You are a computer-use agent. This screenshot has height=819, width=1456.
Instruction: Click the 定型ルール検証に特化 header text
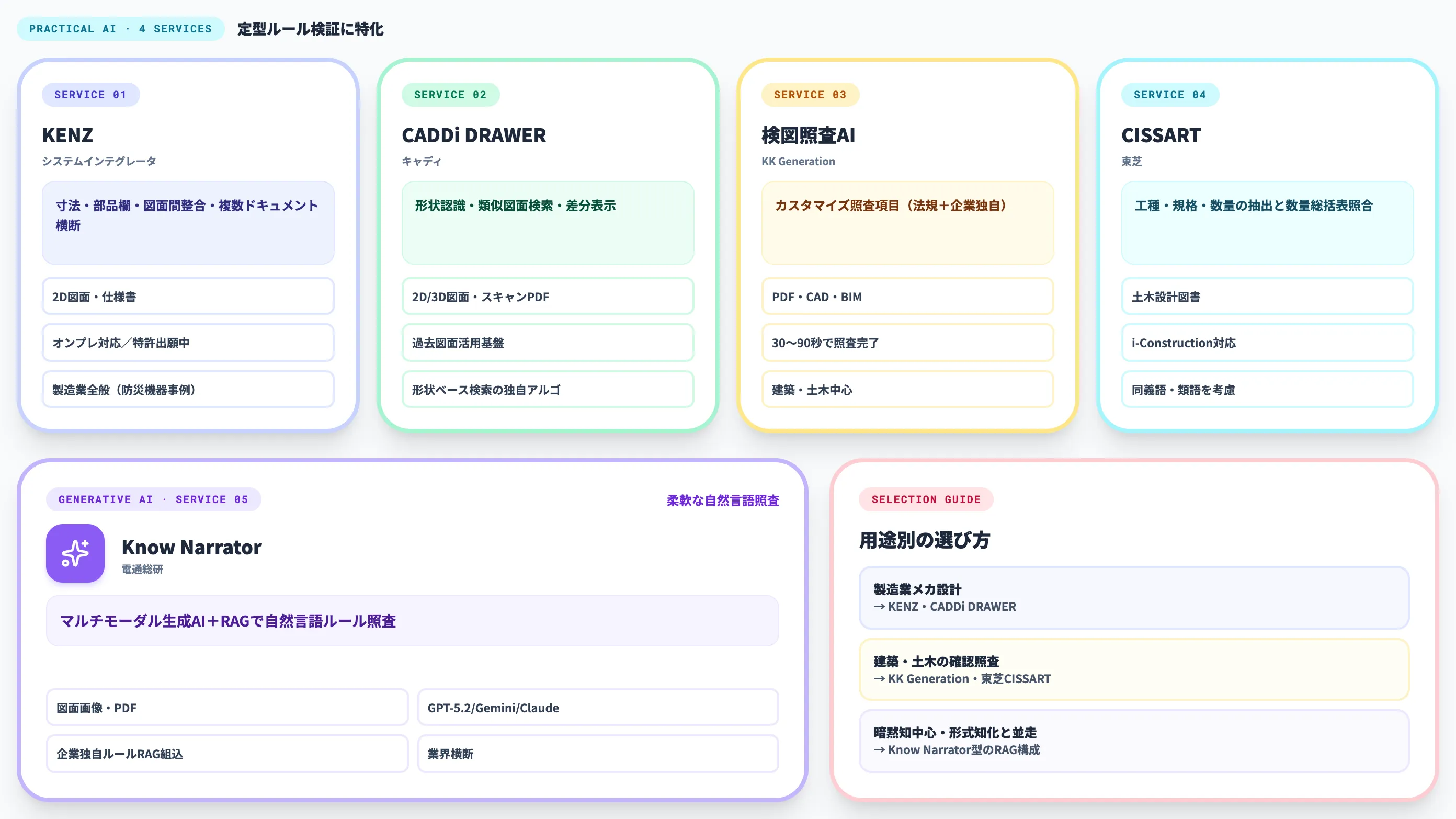tap(310, 29)
